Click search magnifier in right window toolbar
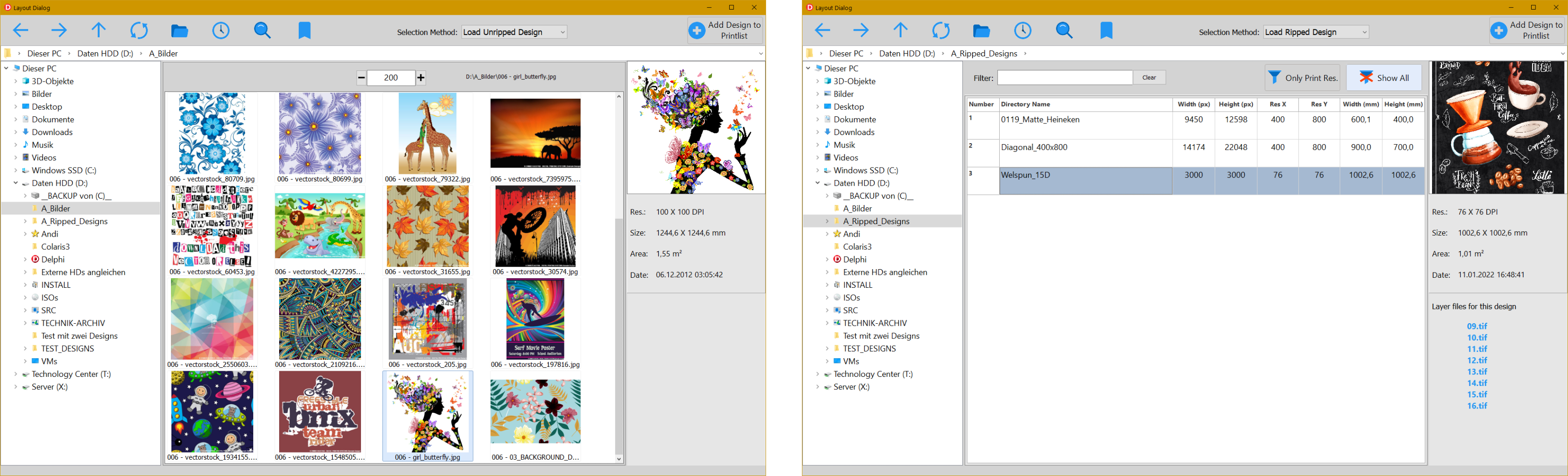Screen dimensions: 1568x476 [1065, 31]
